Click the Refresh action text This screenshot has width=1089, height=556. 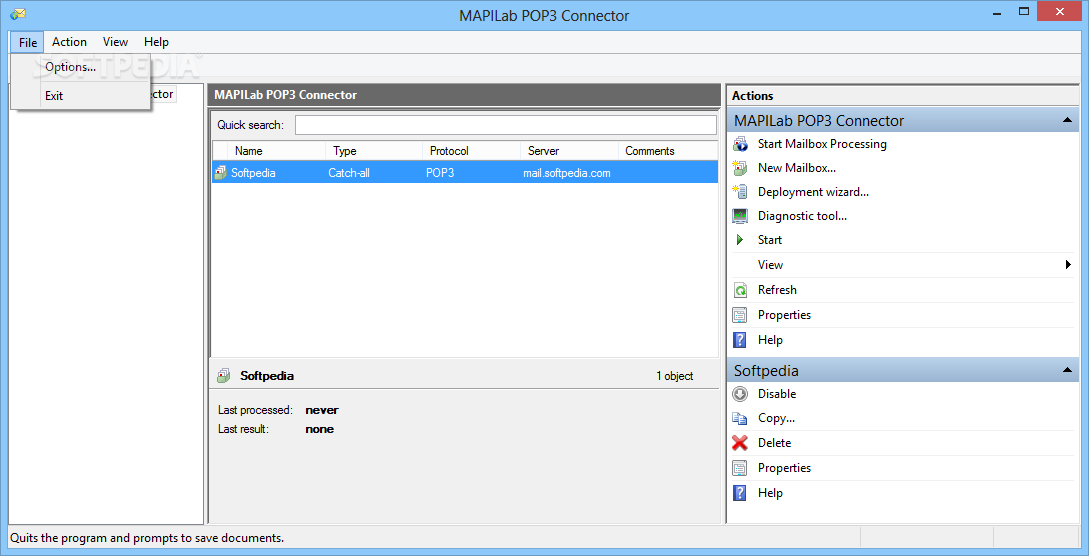pyautogui.click(x=777, y=290)
